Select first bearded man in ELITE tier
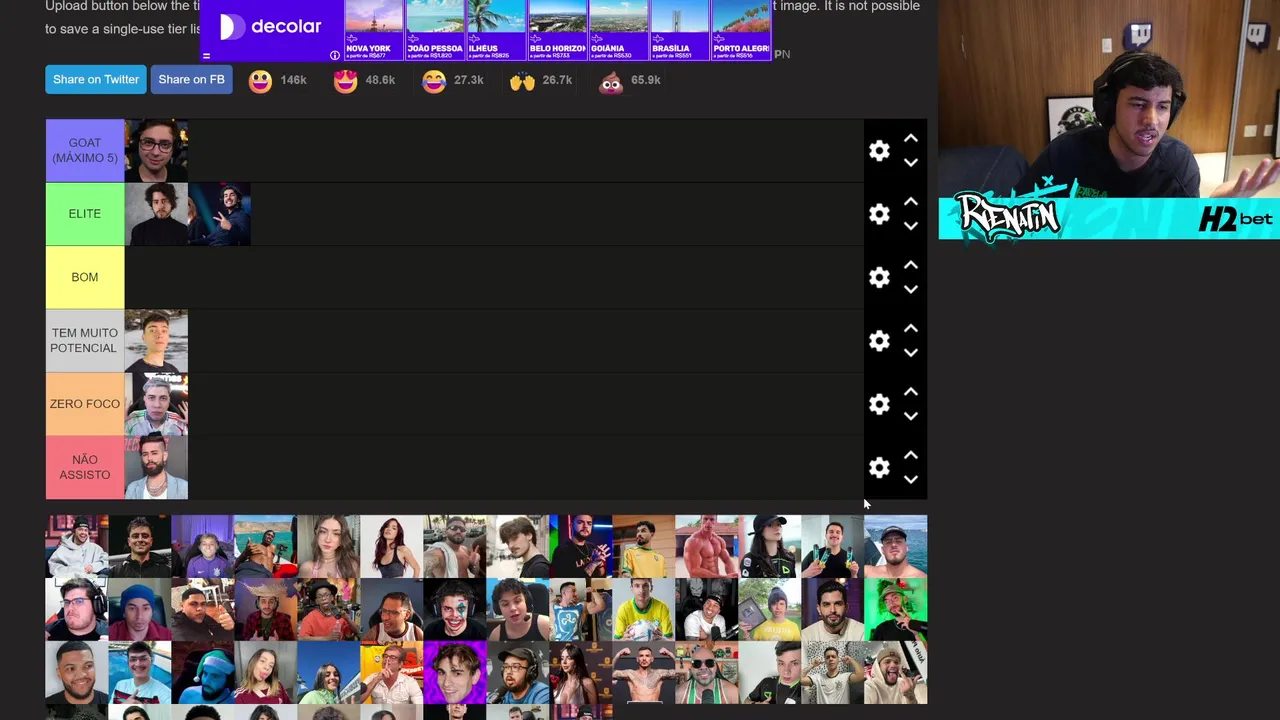Screen dimensions: 1280x720 (156, 214)
